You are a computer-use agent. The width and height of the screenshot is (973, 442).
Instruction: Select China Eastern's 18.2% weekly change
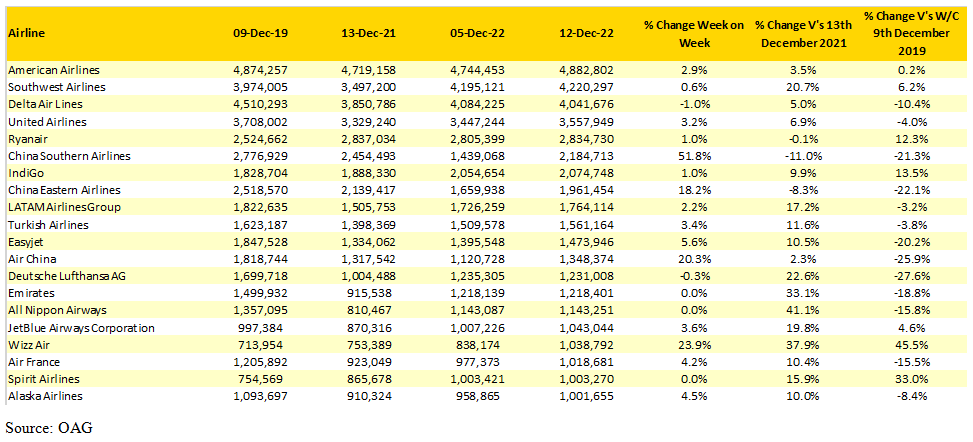pyautogui.click(x=694, y=189)
